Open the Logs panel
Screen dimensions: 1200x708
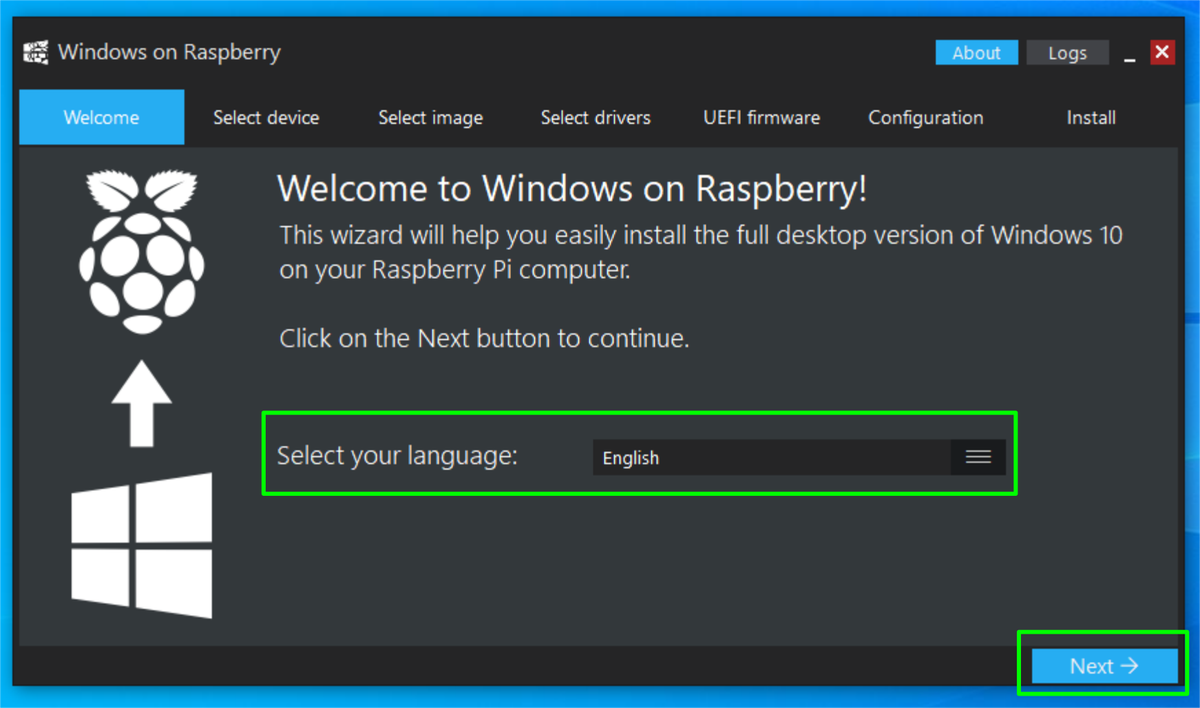pyautogui.click(x=1067, y=52)
